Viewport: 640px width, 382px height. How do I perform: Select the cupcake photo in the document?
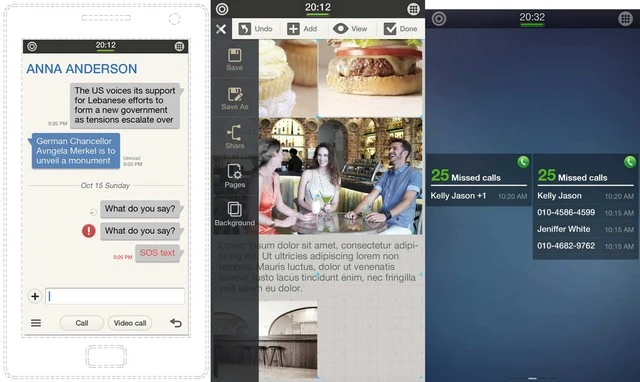pyautogui.click(x=288, y=78)
